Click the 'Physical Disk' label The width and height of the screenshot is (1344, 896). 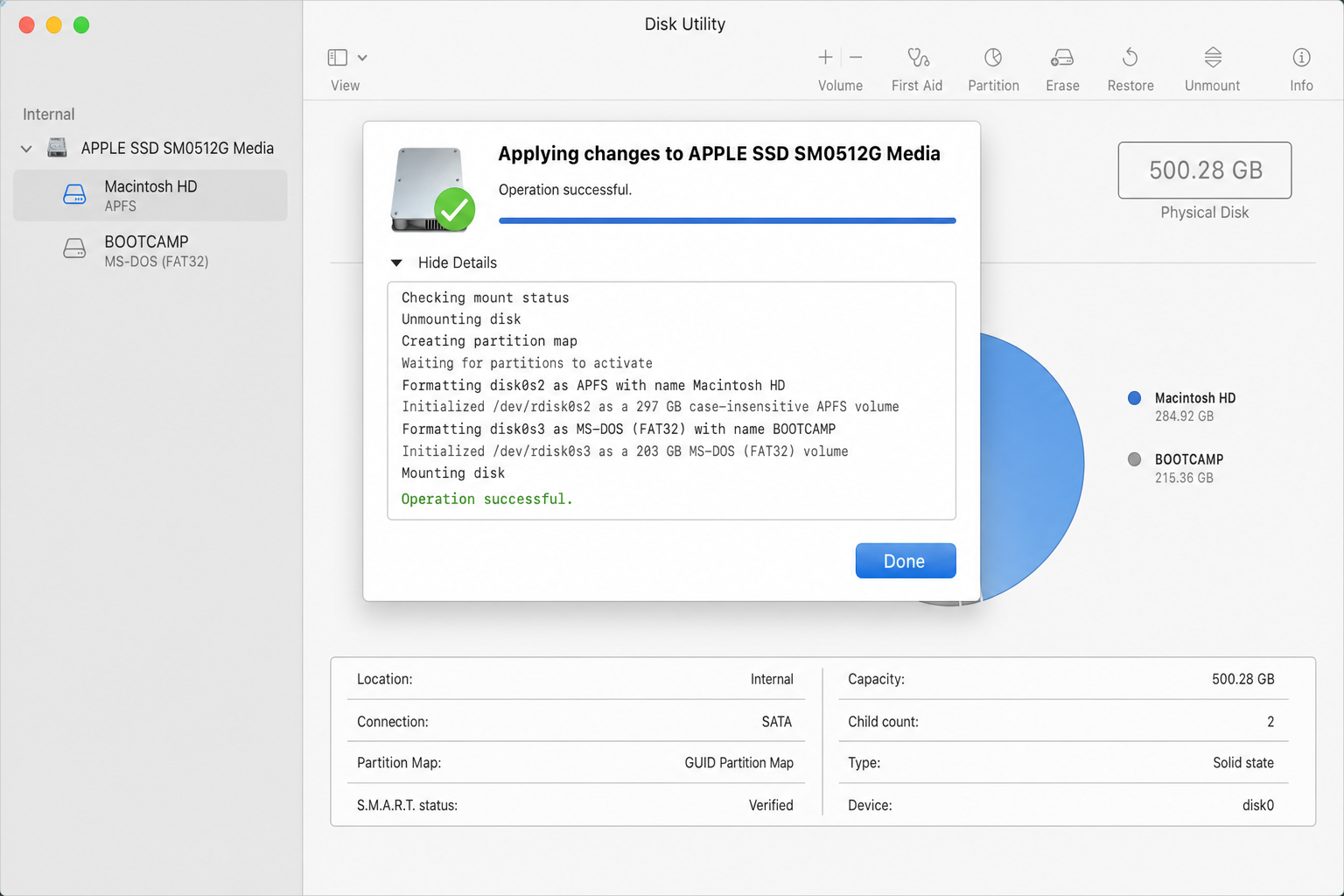coord(1205,213)
